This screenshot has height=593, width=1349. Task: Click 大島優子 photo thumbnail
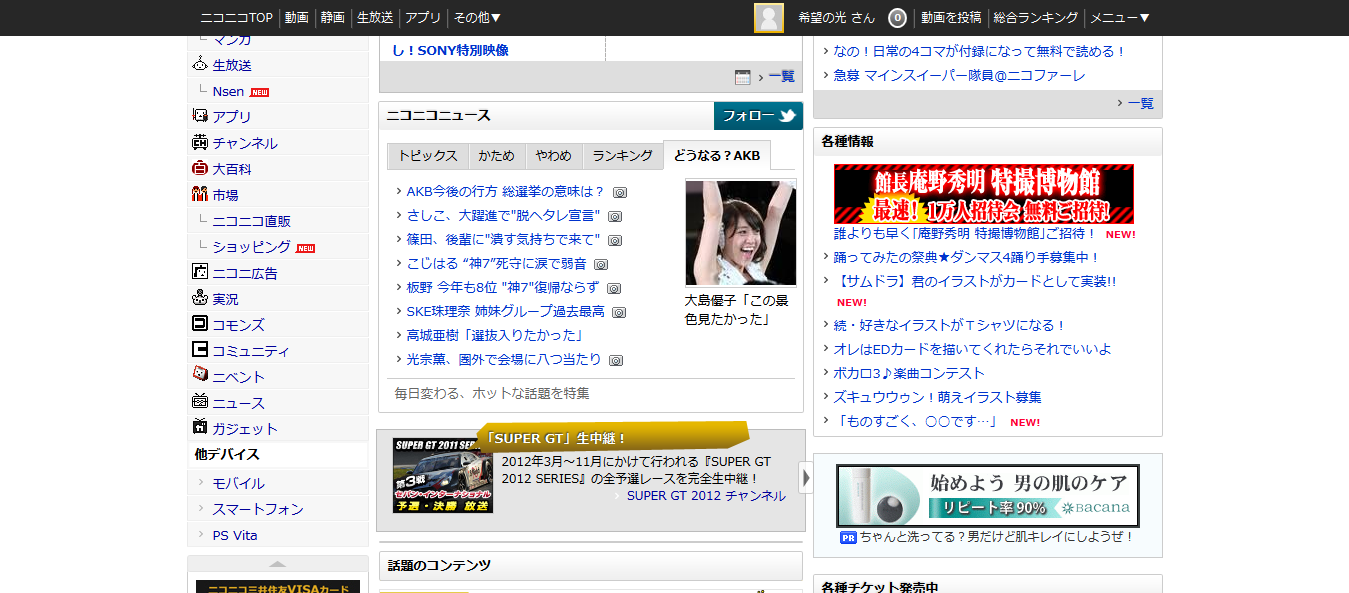(x=741, y=233)
